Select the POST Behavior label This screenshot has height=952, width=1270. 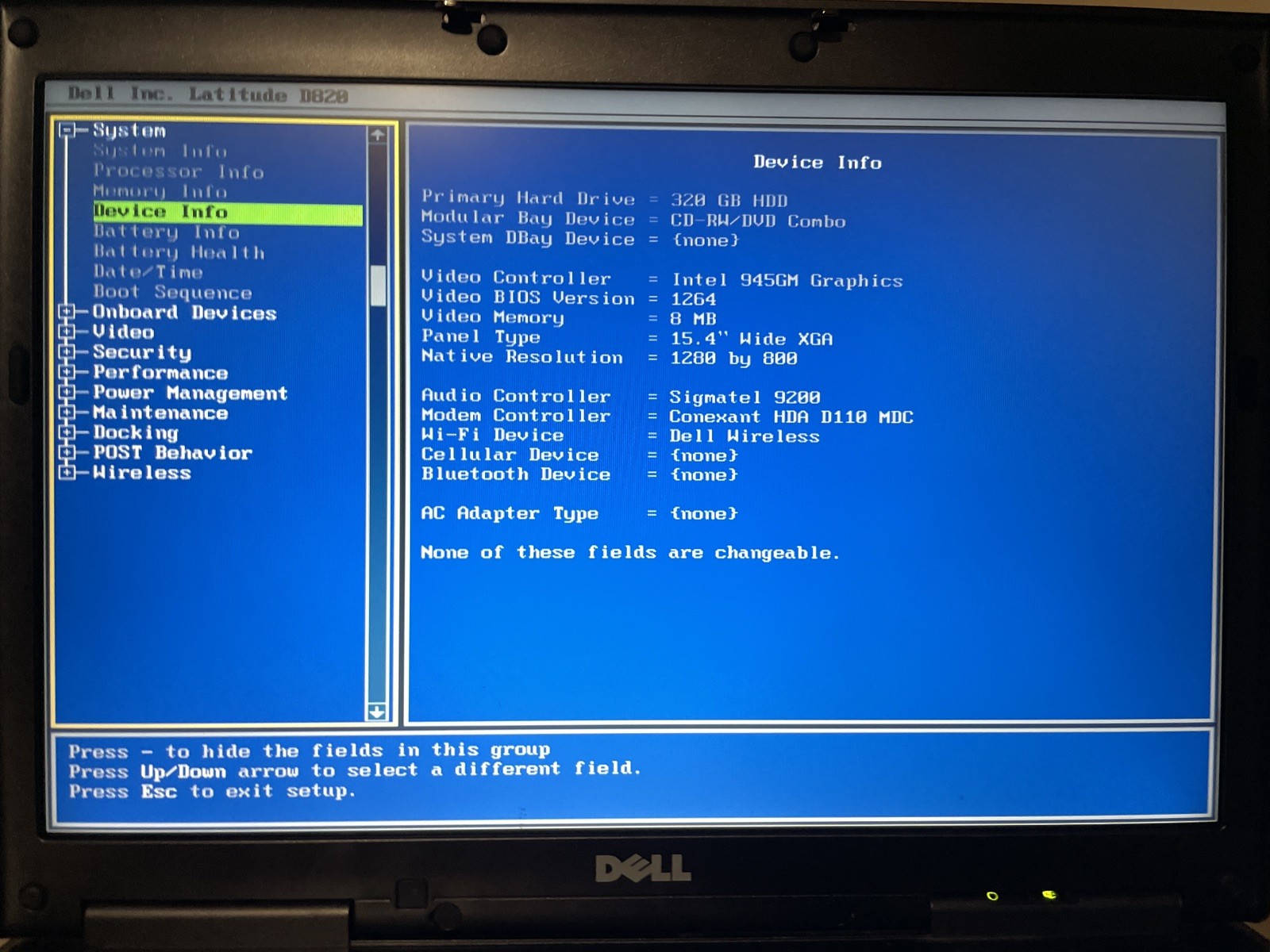tap(172, 453)
